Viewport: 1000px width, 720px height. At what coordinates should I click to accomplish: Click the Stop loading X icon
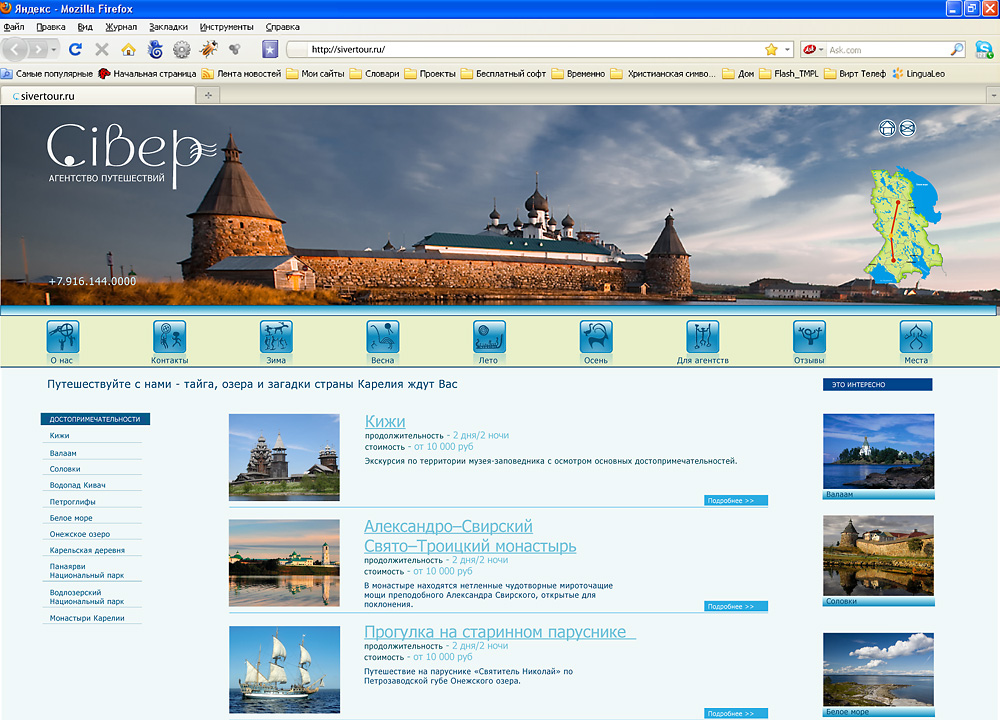tap(101, 49)
